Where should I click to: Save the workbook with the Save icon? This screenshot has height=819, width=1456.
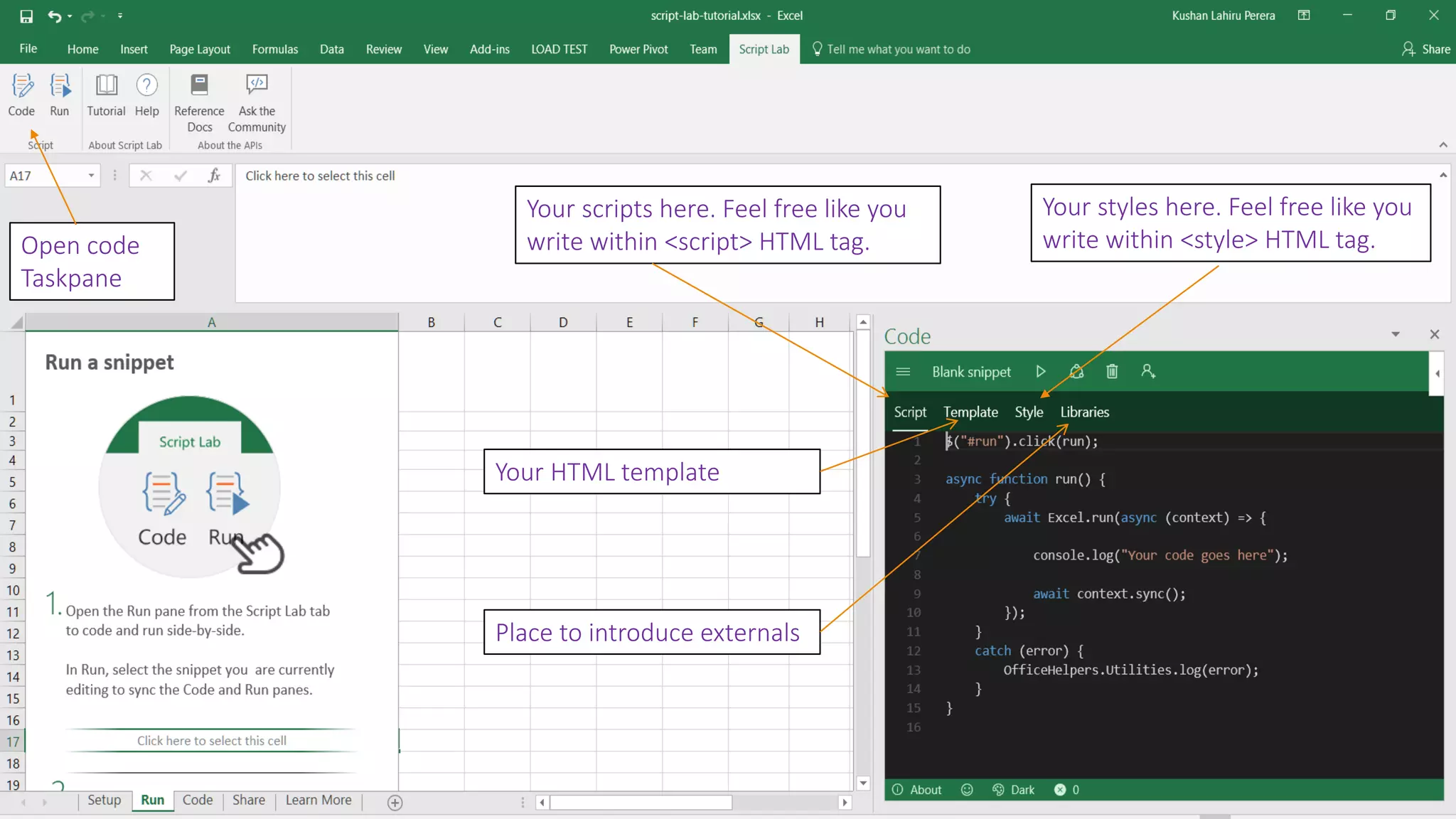coord(26,16)
